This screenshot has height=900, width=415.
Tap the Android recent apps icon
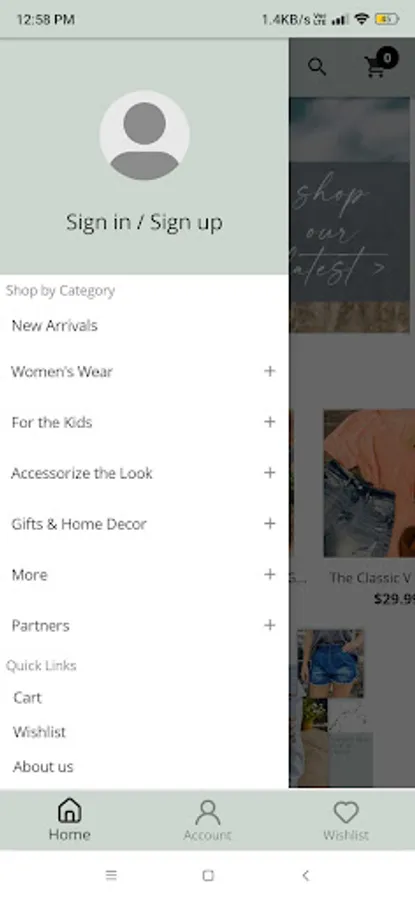coord(111,875)
